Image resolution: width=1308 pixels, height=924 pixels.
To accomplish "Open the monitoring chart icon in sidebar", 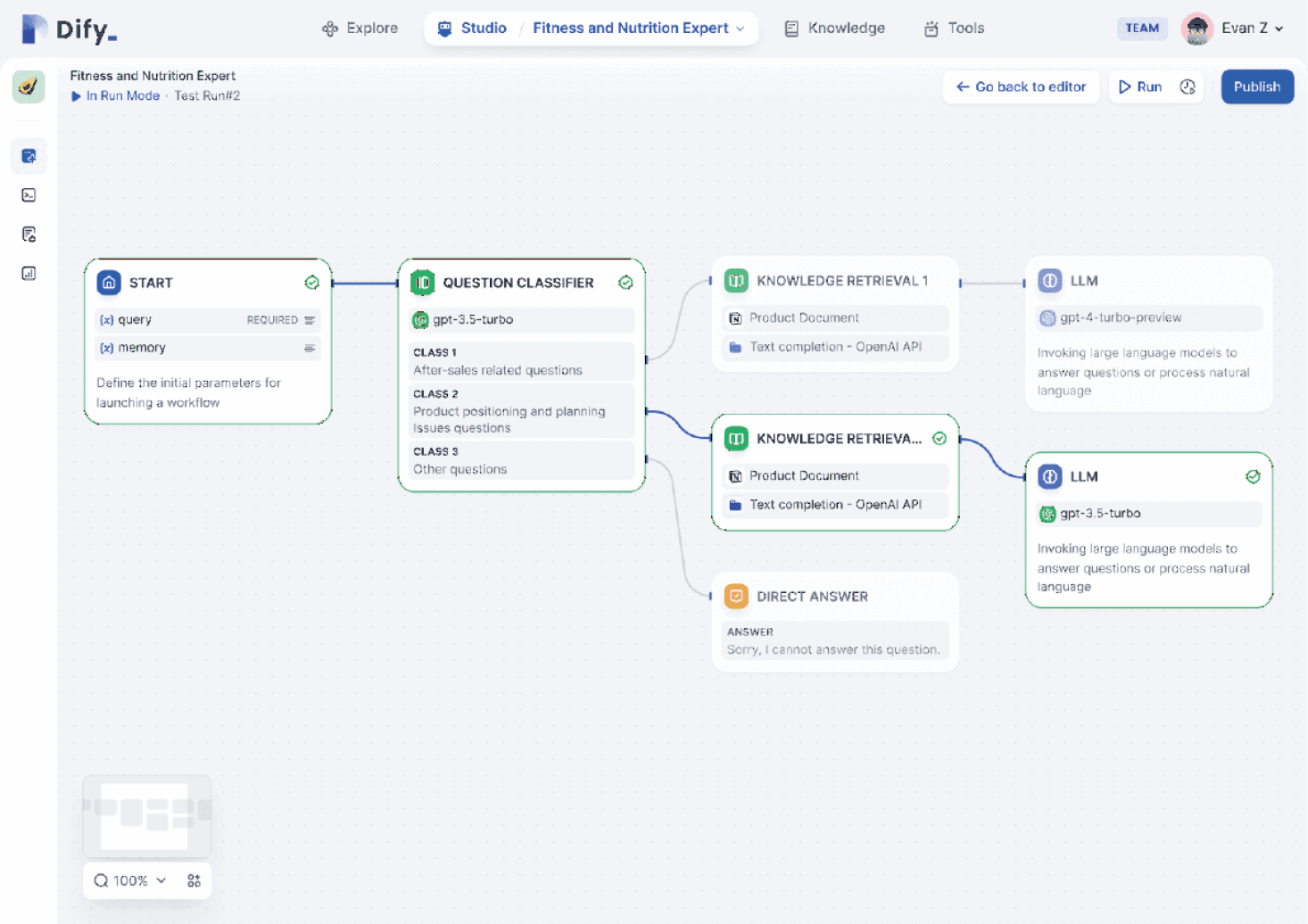I will click(29, 274).
